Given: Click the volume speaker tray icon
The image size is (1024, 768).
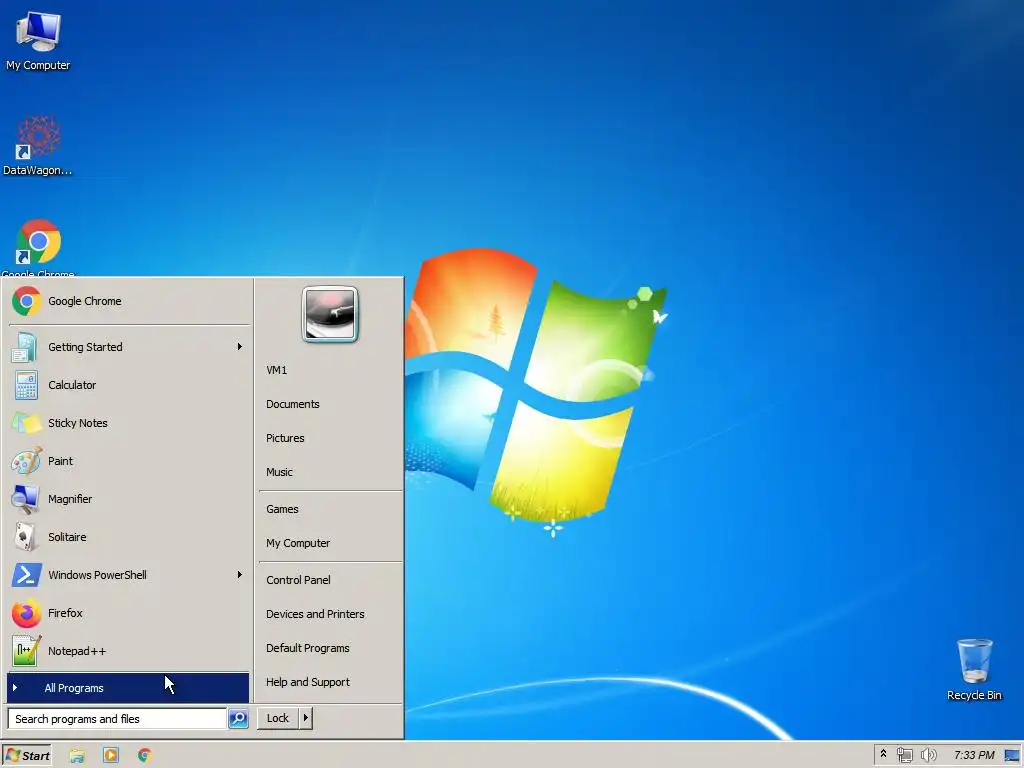Looking at the screenshot, I should pos(928,756).
